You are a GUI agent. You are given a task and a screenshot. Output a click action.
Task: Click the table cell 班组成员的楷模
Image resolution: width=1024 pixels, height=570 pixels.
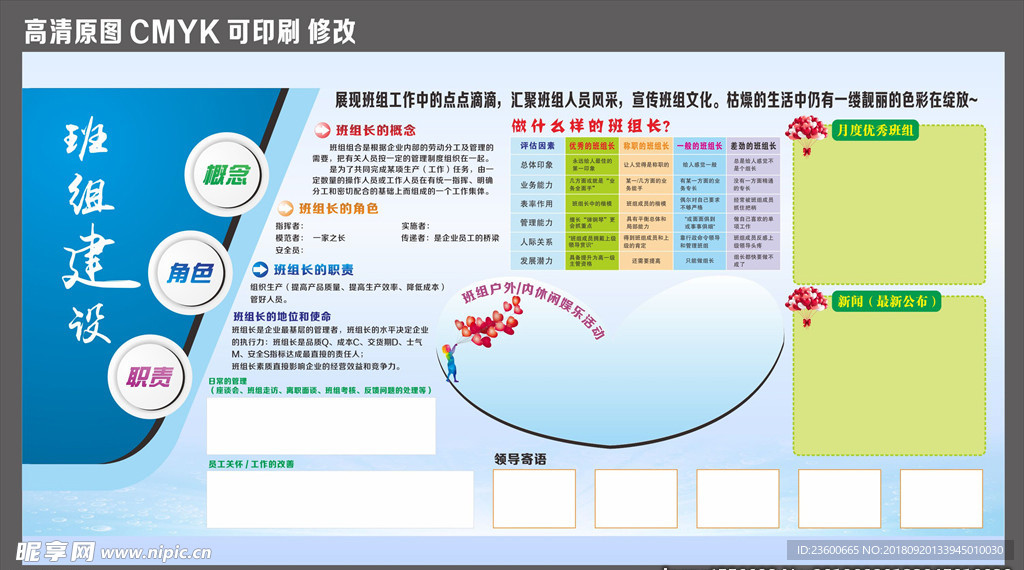coord(645,203)
